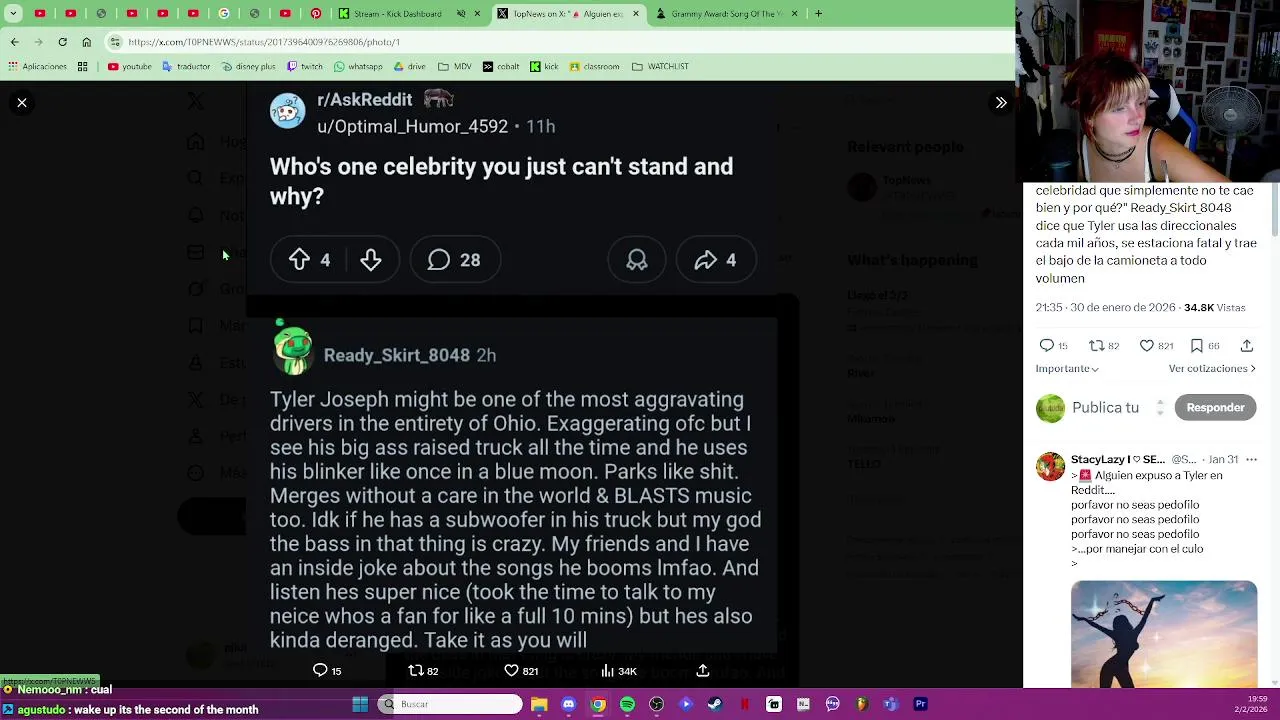Open the celebration image thumbnail in reply
The image size is (1280, 720).
pyautogui.click(x=1163, y=634)
